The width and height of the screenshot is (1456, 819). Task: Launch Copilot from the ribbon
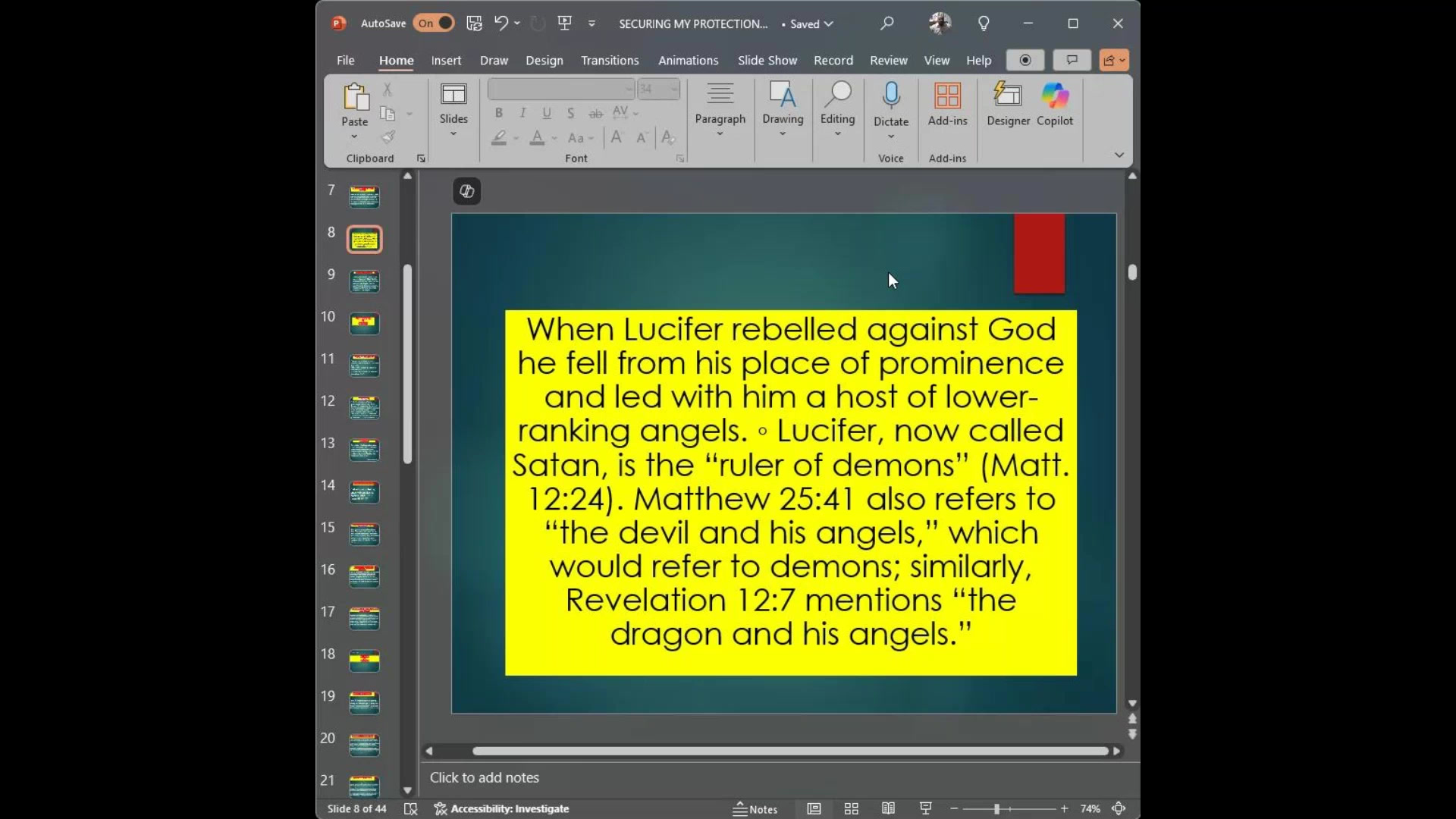[1055, 104]
